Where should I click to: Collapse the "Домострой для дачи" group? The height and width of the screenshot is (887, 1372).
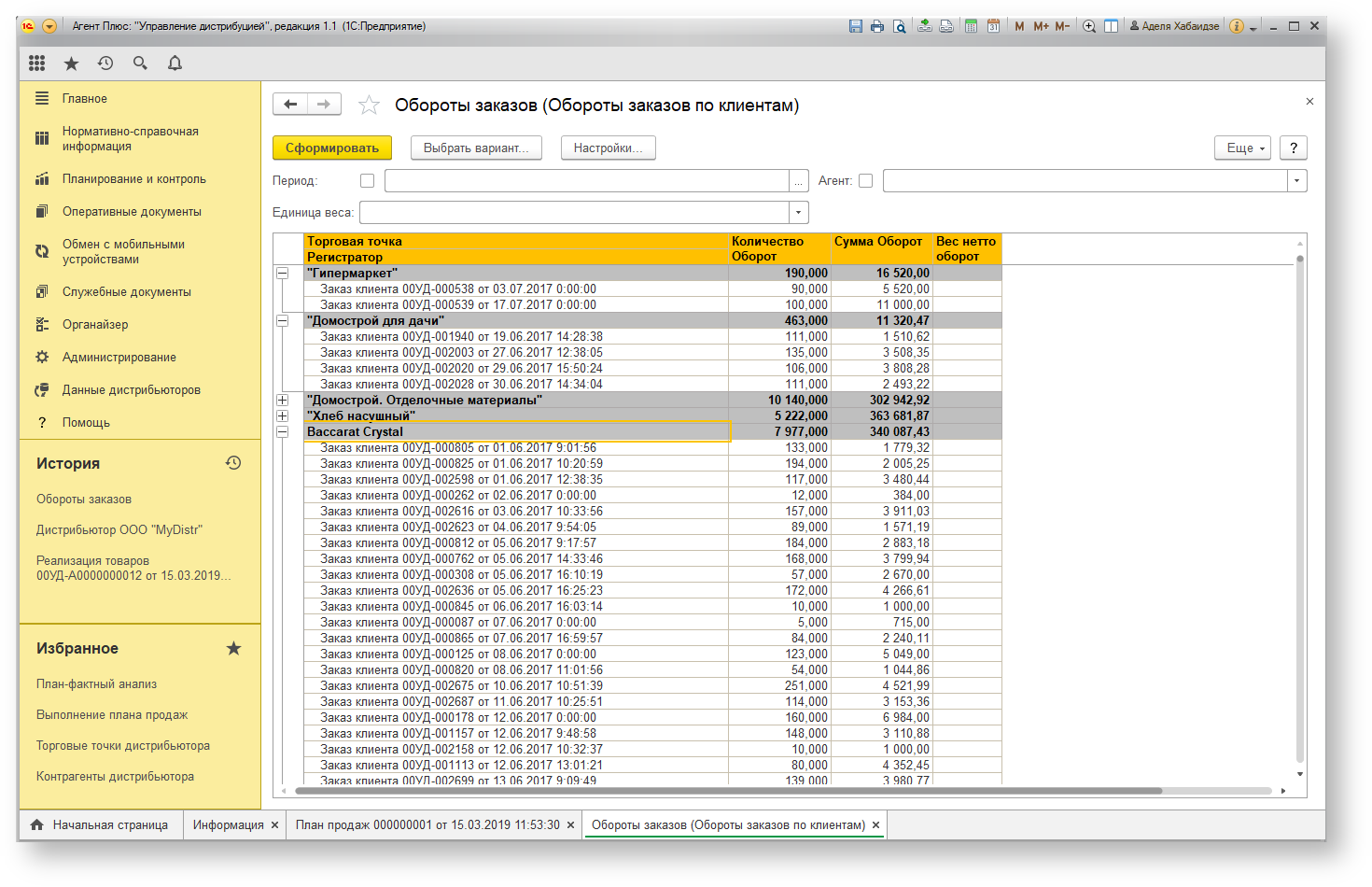click(x=282, y=320)
